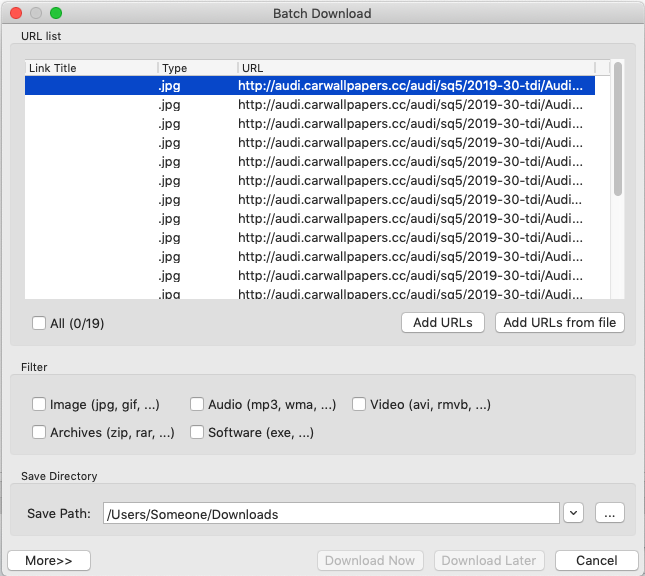The image size is (645, 576).
Task: Click the Save Path input field
Action: pyautogui.click(x=331, y=513)
